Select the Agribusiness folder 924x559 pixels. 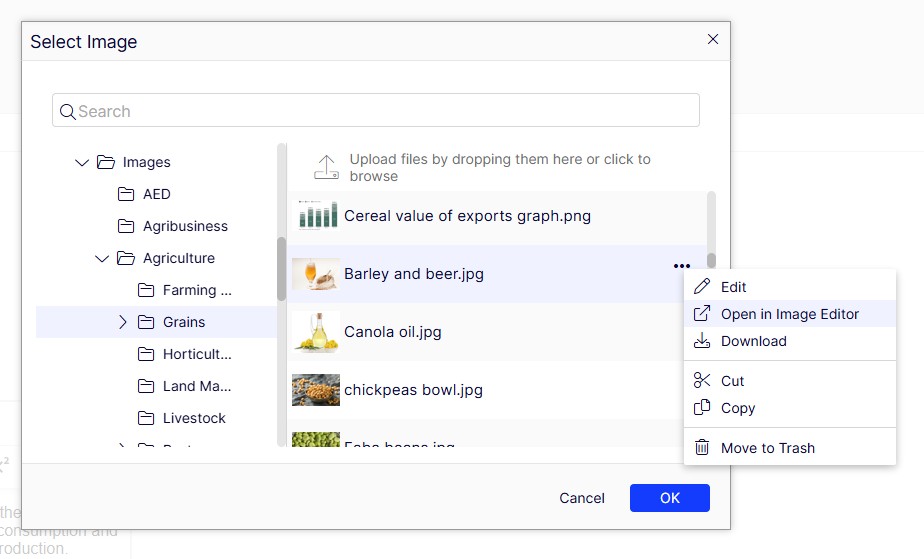point(185,226)
